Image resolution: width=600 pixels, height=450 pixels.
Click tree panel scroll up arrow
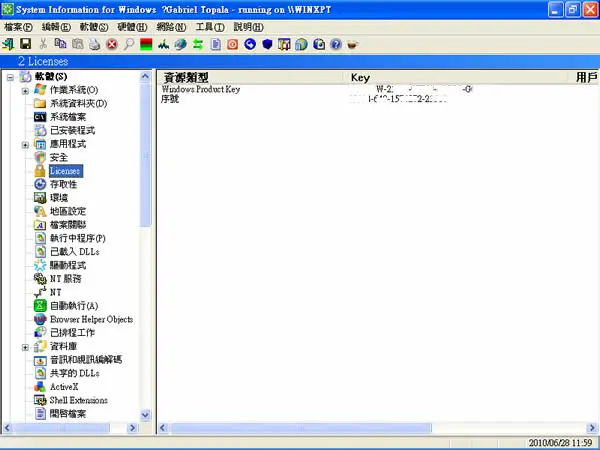145,77
